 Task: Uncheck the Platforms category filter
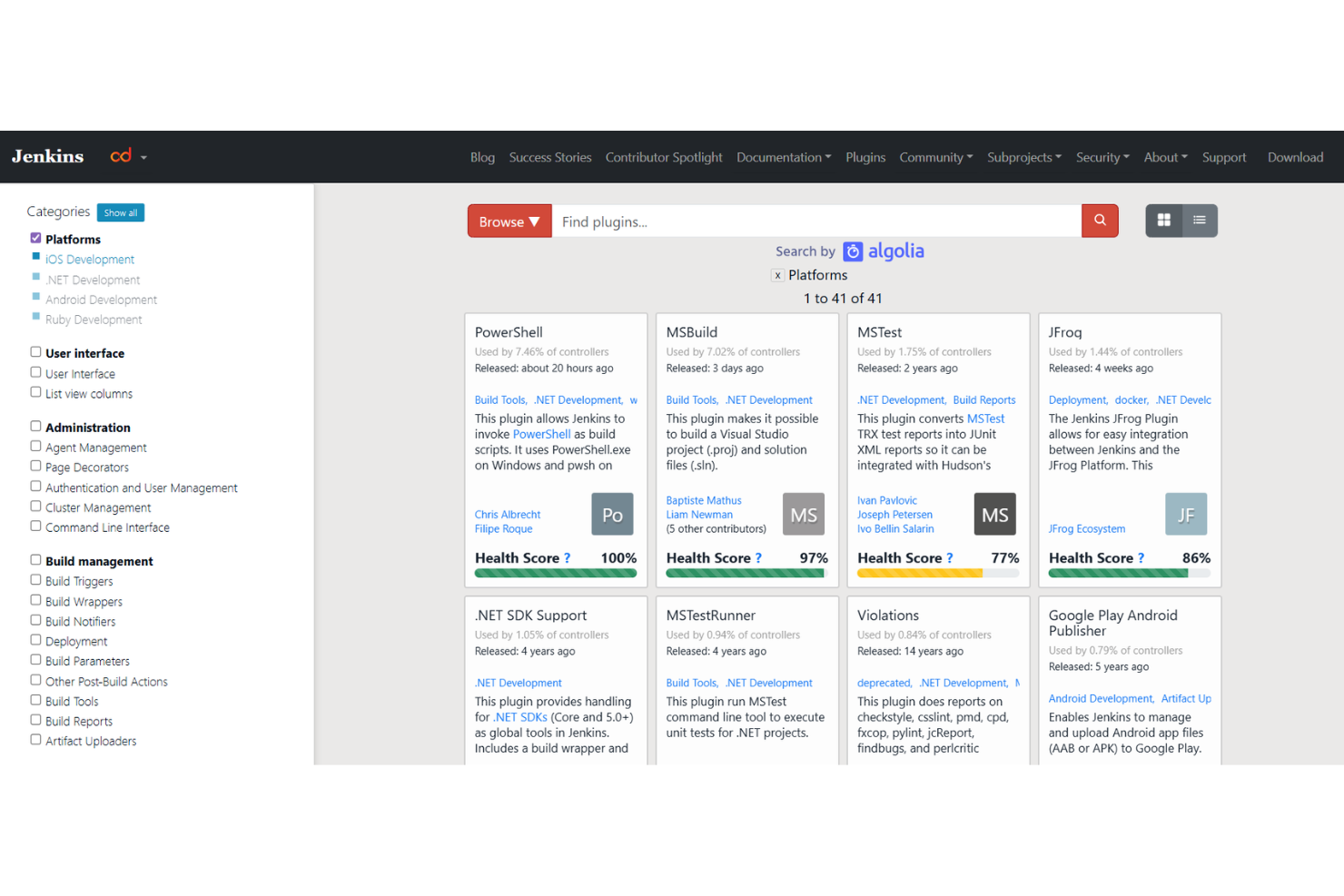[35, 237]
